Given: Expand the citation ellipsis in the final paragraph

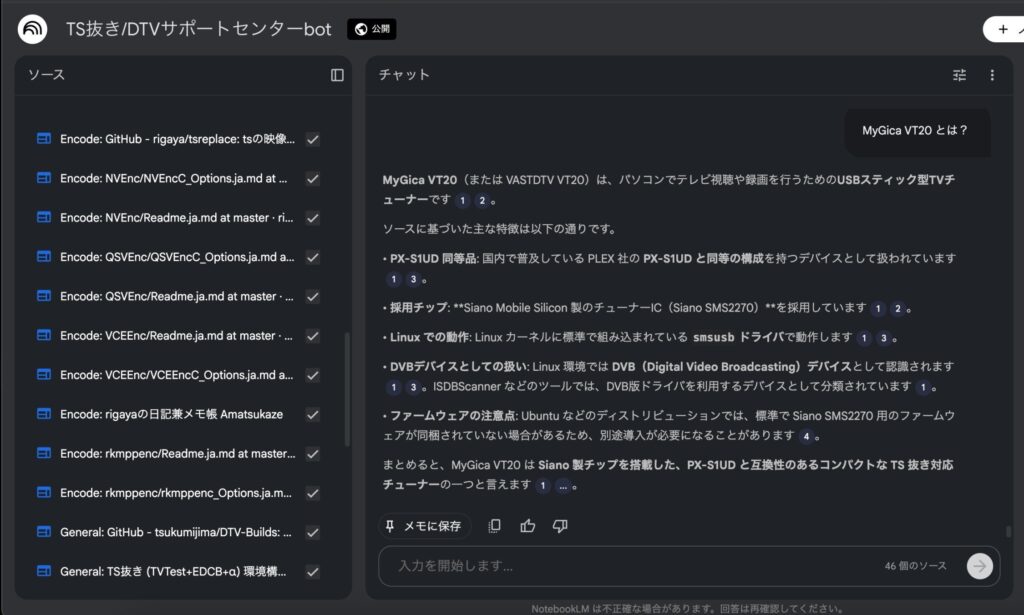Looking at the screenshot, I should coord(563,486).
